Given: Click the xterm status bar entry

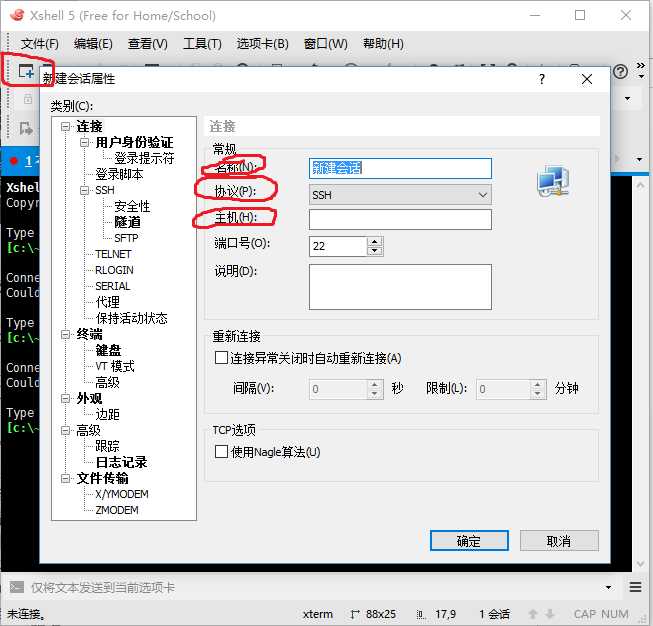Looking at the screenshot, I should 317,614.
